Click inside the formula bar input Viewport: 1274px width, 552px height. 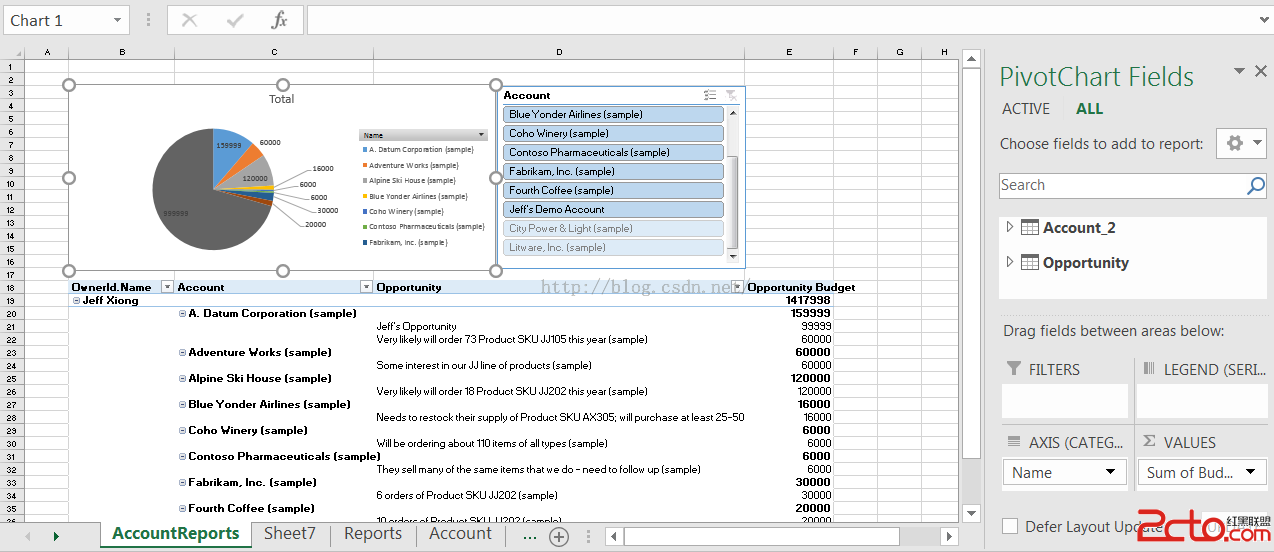[780, 20]
